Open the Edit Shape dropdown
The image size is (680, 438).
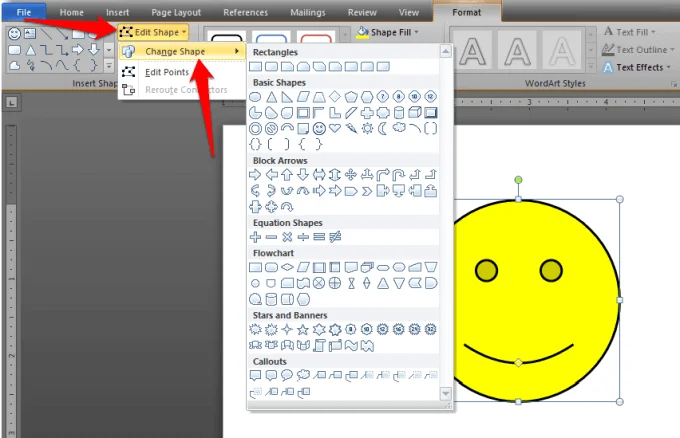[x=153, y=32]
